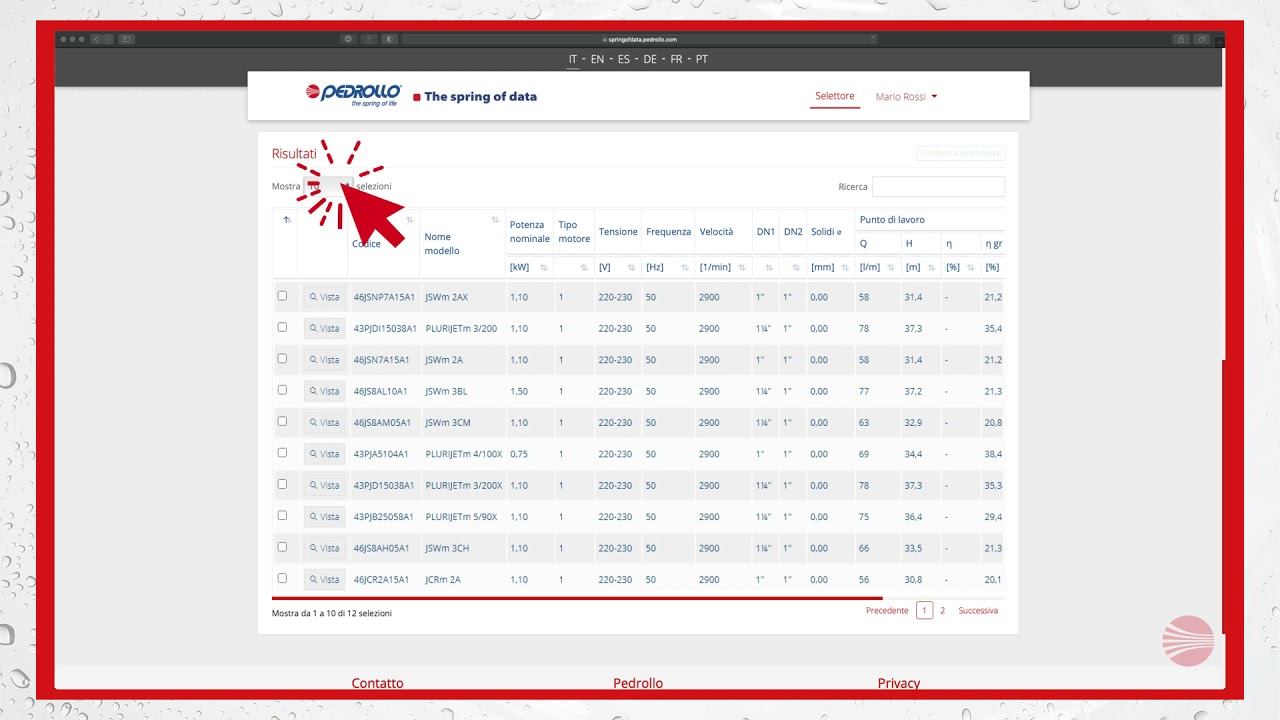Focus the Ricerca search field

click(938, 187)
